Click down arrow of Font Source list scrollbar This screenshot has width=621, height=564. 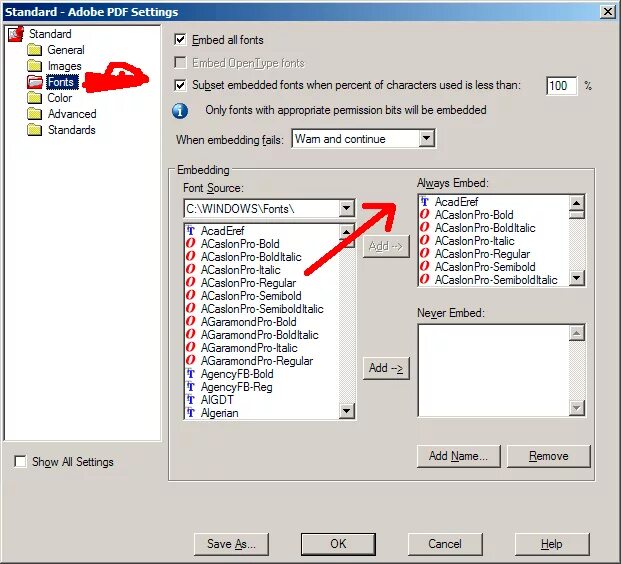(x=347, y=411)
